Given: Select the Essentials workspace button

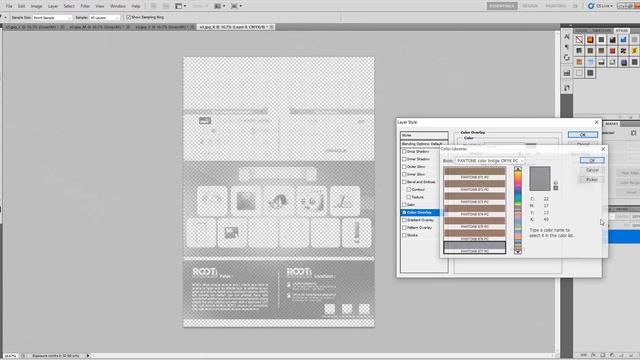Looking at the screenshot, I should coord(502,6).
